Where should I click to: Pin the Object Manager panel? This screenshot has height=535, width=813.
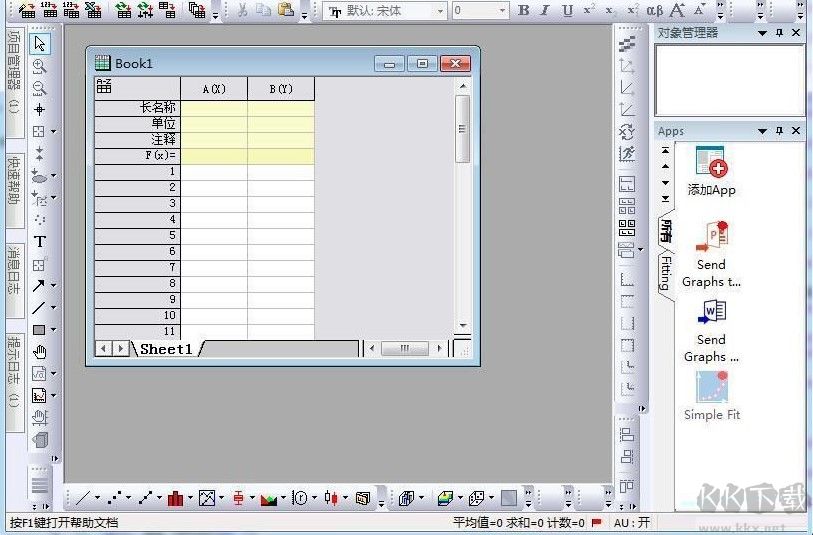[779, 33]
